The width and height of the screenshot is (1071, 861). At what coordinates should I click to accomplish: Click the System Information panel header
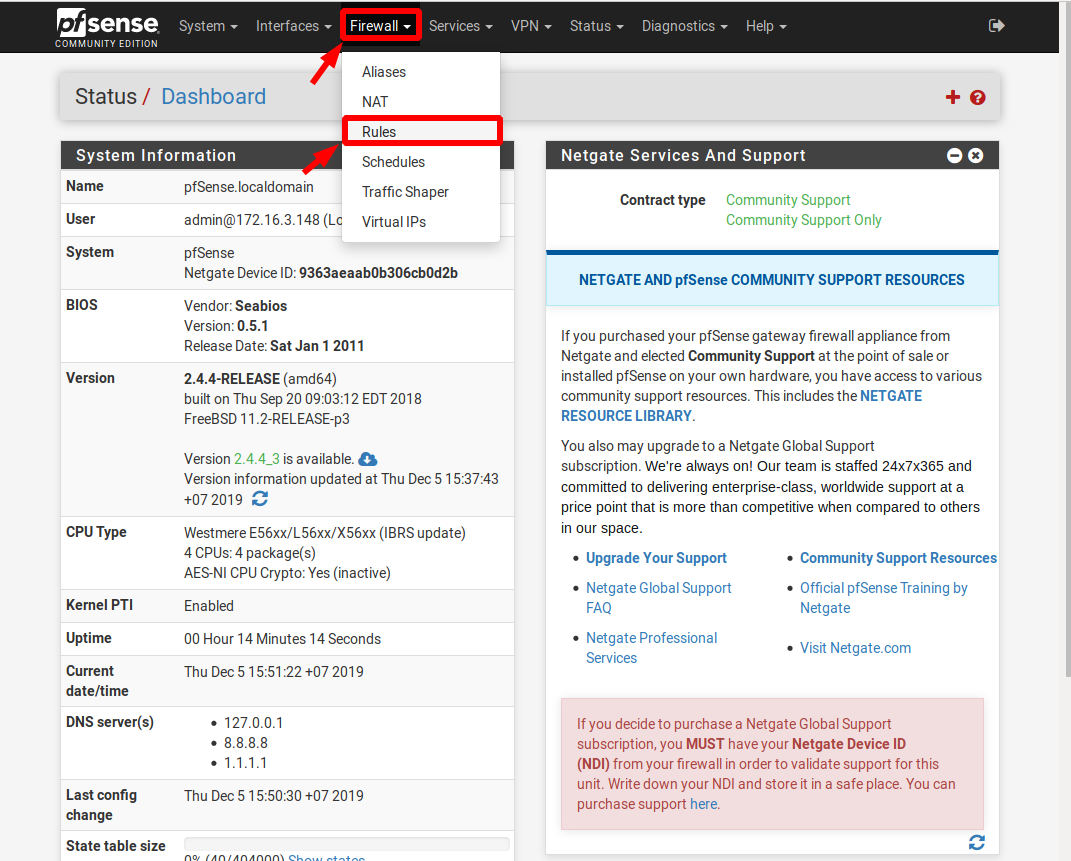(x=287, y=156)
